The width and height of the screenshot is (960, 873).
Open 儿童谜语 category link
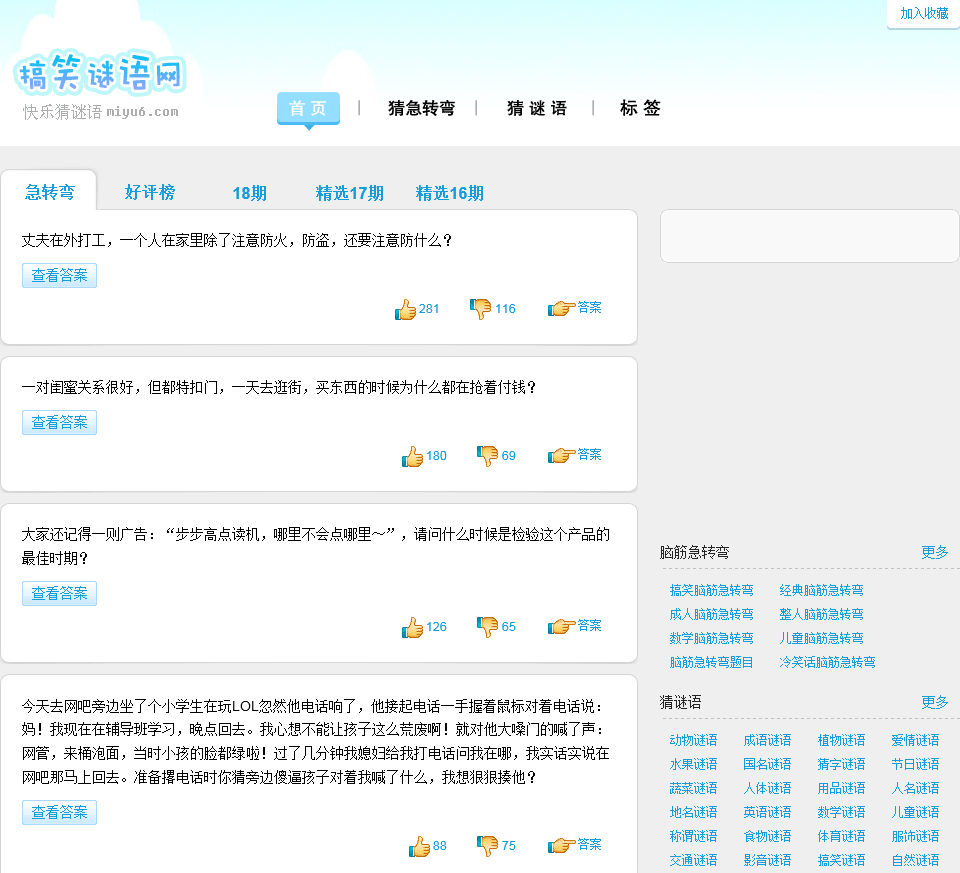[915, 812]
